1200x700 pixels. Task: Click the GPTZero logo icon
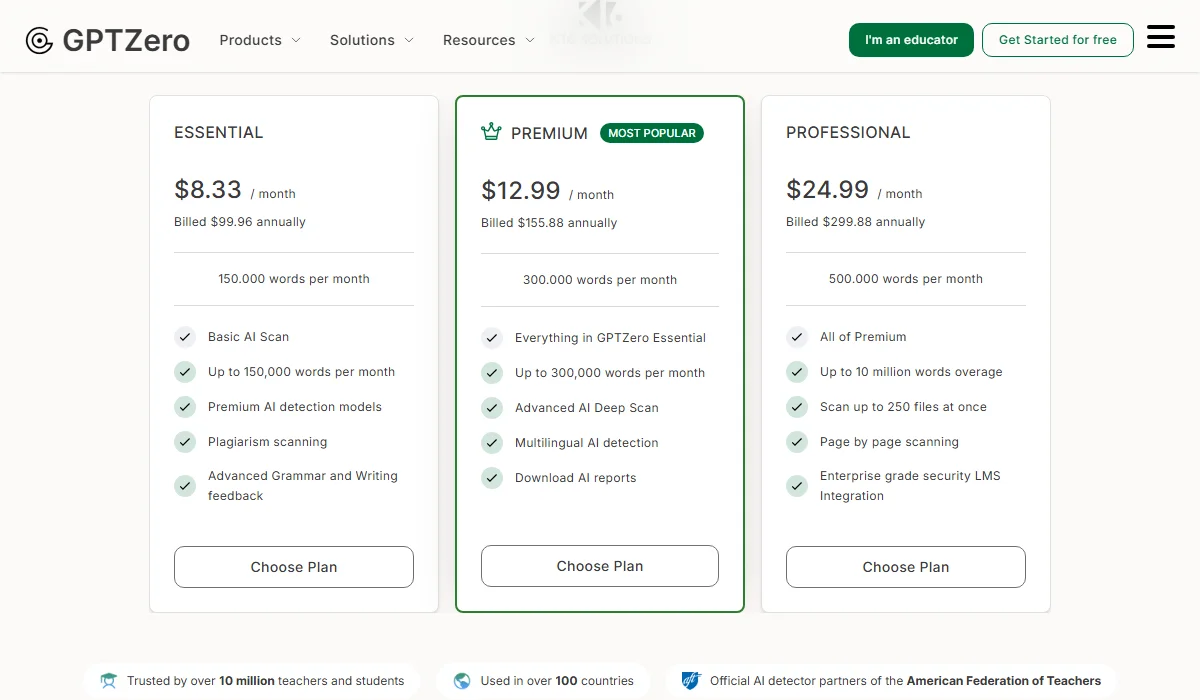(x=38, y=40)
